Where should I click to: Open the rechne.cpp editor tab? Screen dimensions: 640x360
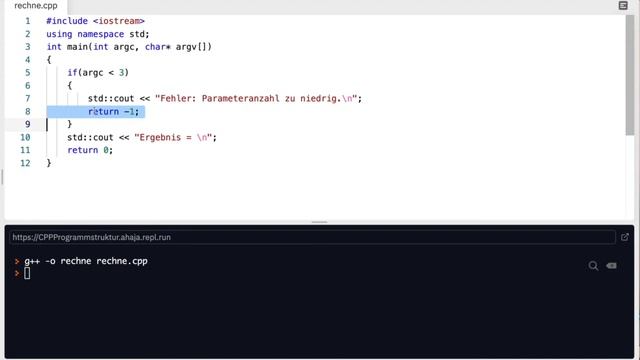point(36,6)
